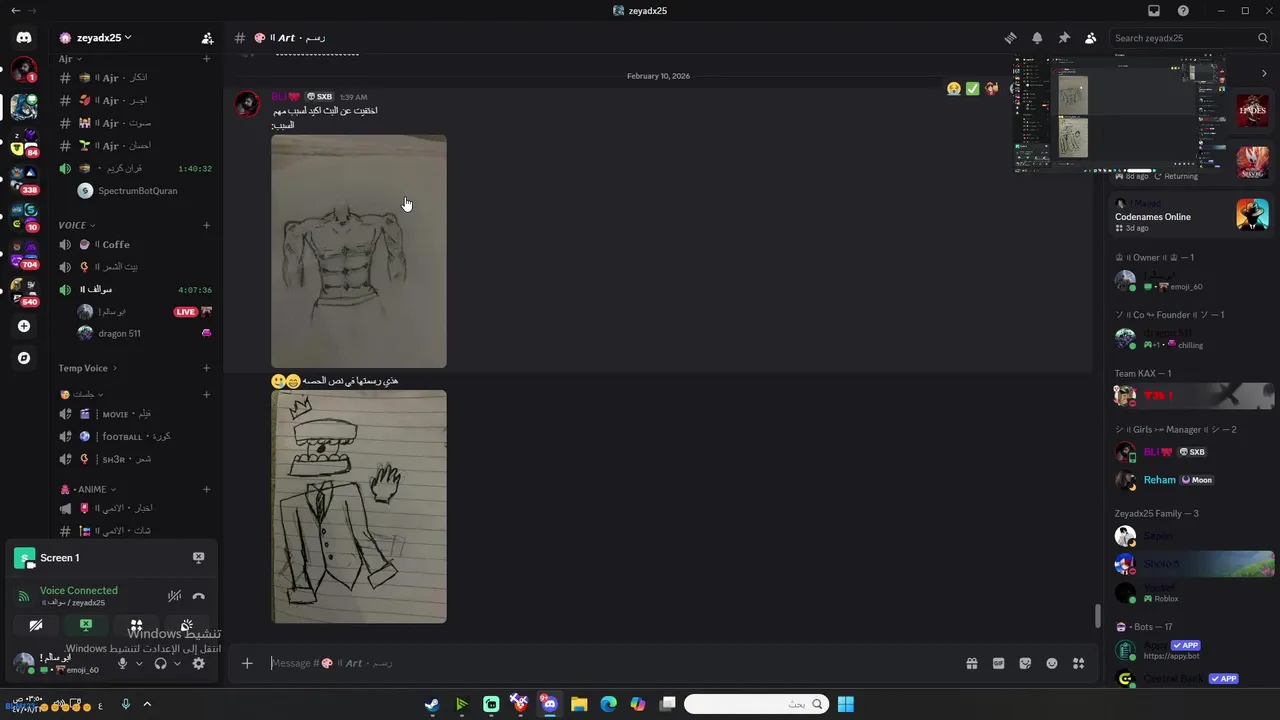The width and height of the screenshot is (1280, 720).
Task: Send a gift using the gift icon
Action: [971, 663]
